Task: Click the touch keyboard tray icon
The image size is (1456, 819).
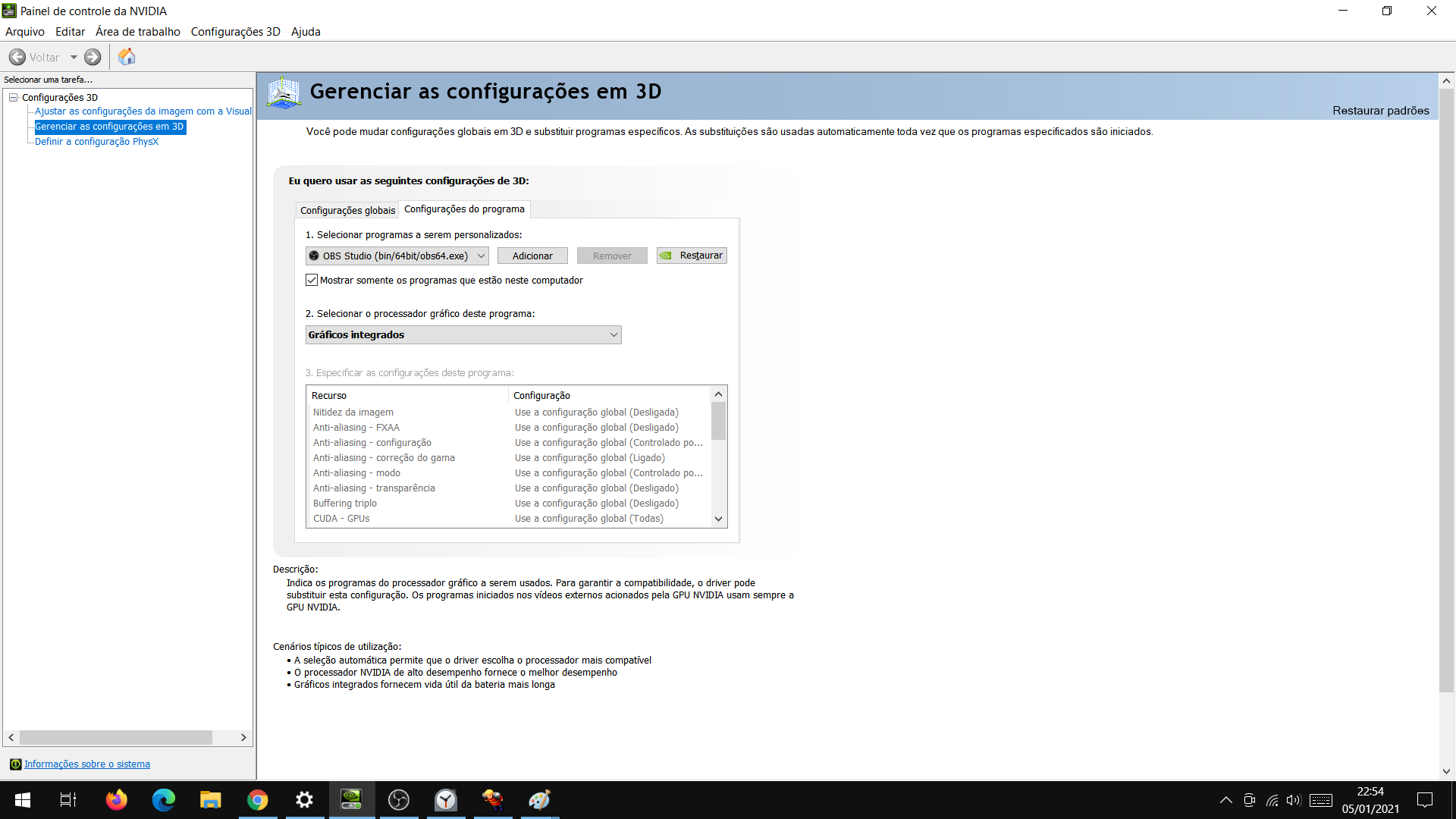Action: tap(1321, 800)
